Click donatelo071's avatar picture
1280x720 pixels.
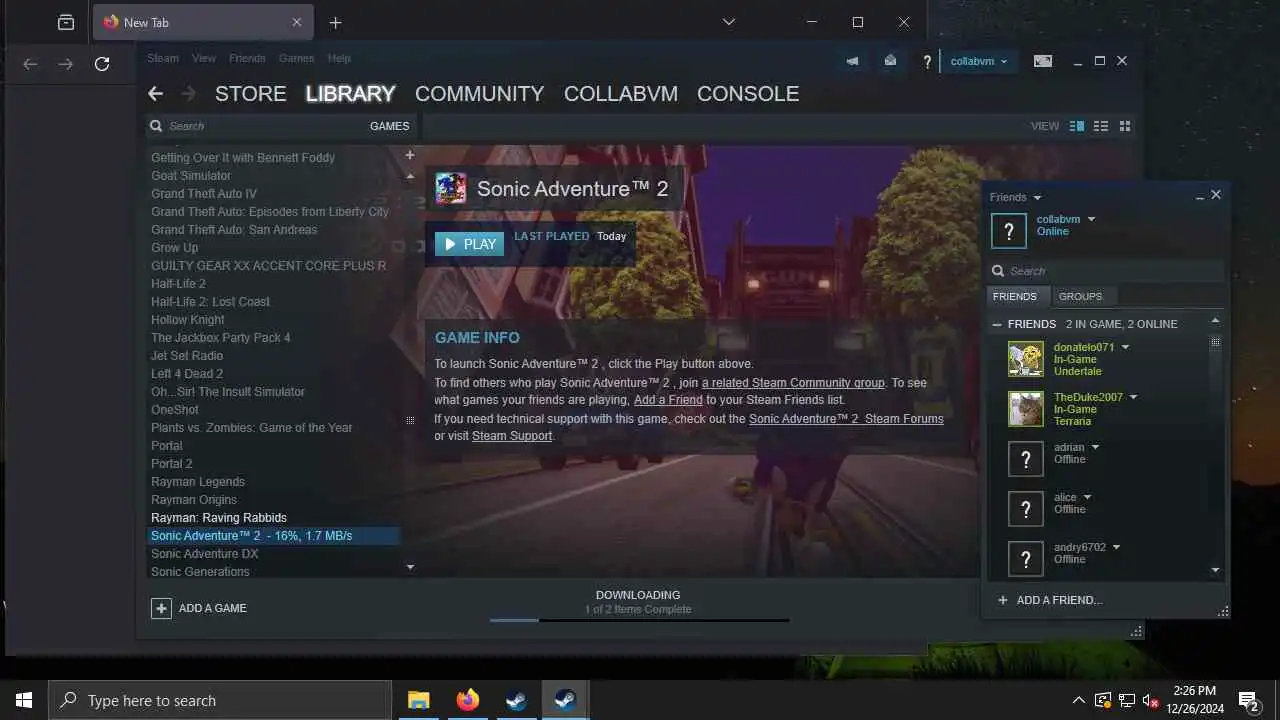pos(1025,359)
